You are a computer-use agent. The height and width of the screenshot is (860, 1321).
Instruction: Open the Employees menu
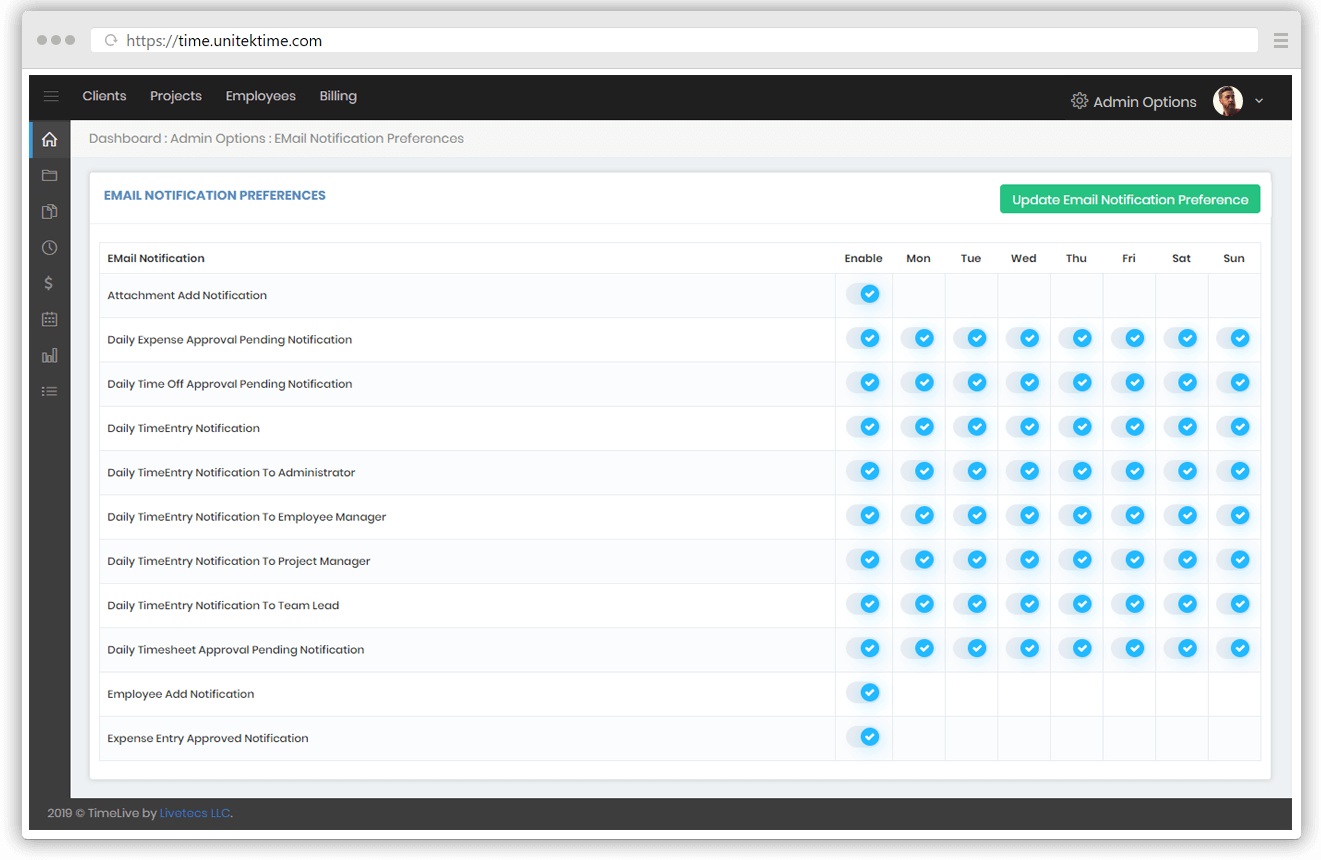click(260, 97)
